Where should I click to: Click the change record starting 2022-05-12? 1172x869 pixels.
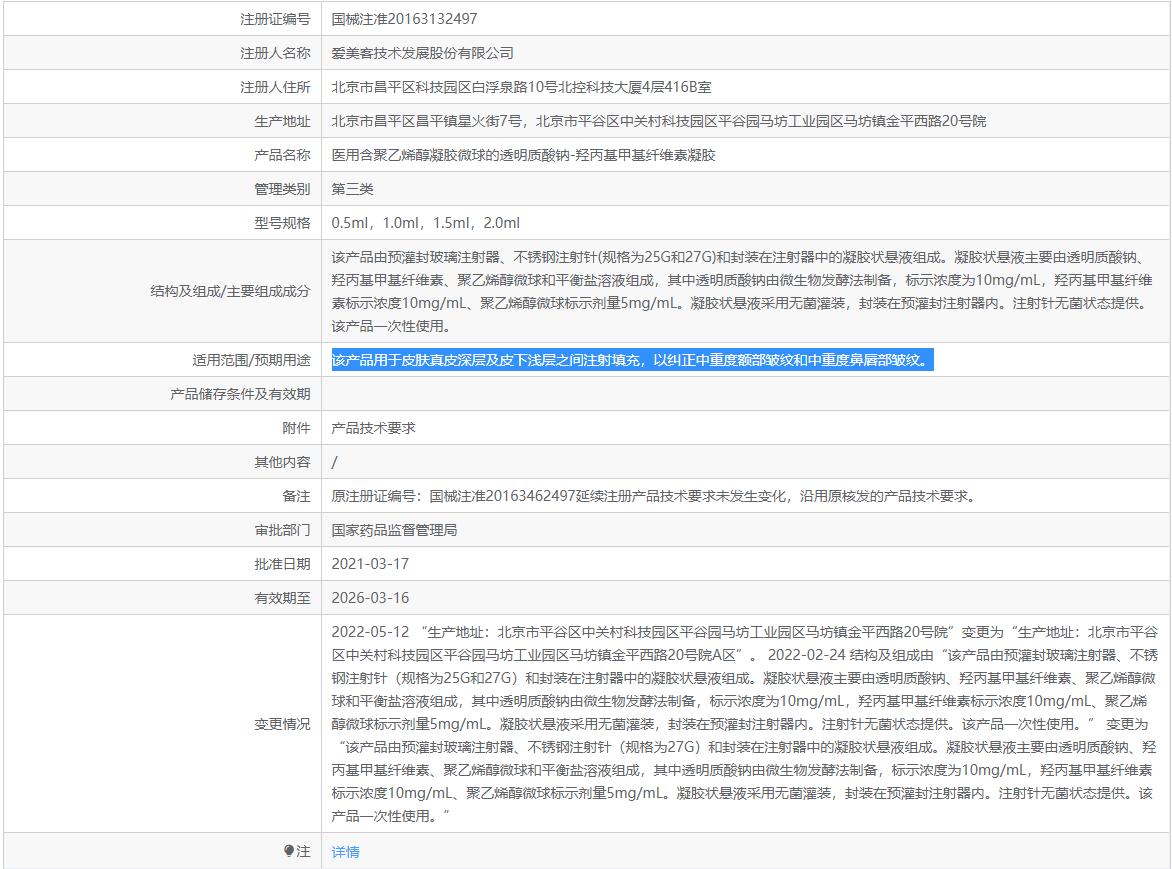pyautogui.click(x=744, y=724)
